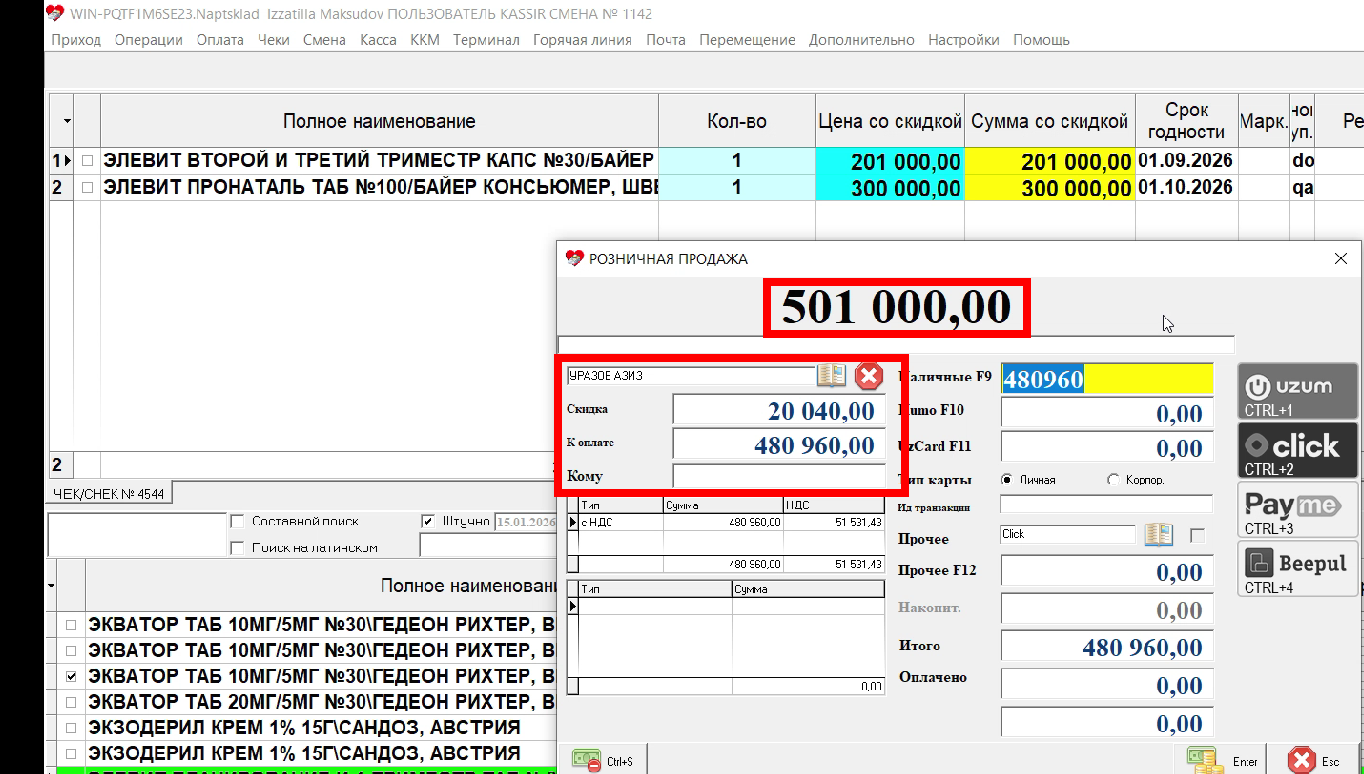
Task: Click the Ид транзакции input field
Action: 1106,505
